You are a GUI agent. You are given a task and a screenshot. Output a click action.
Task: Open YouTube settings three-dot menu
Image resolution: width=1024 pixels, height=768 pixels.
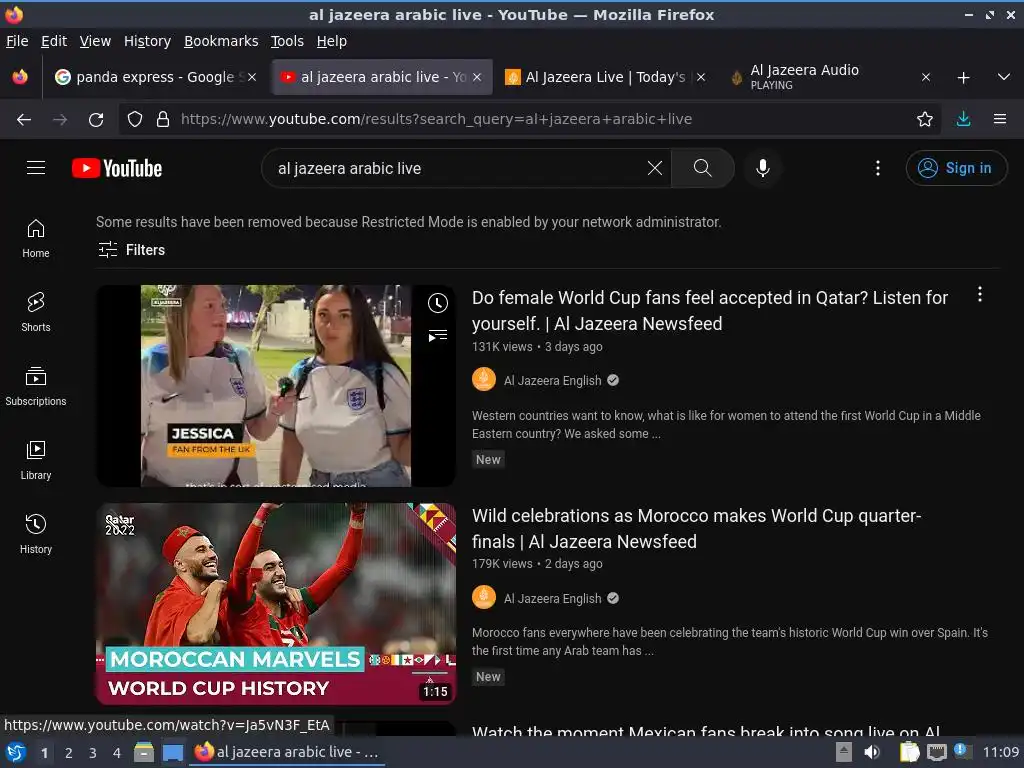[878, 168]
